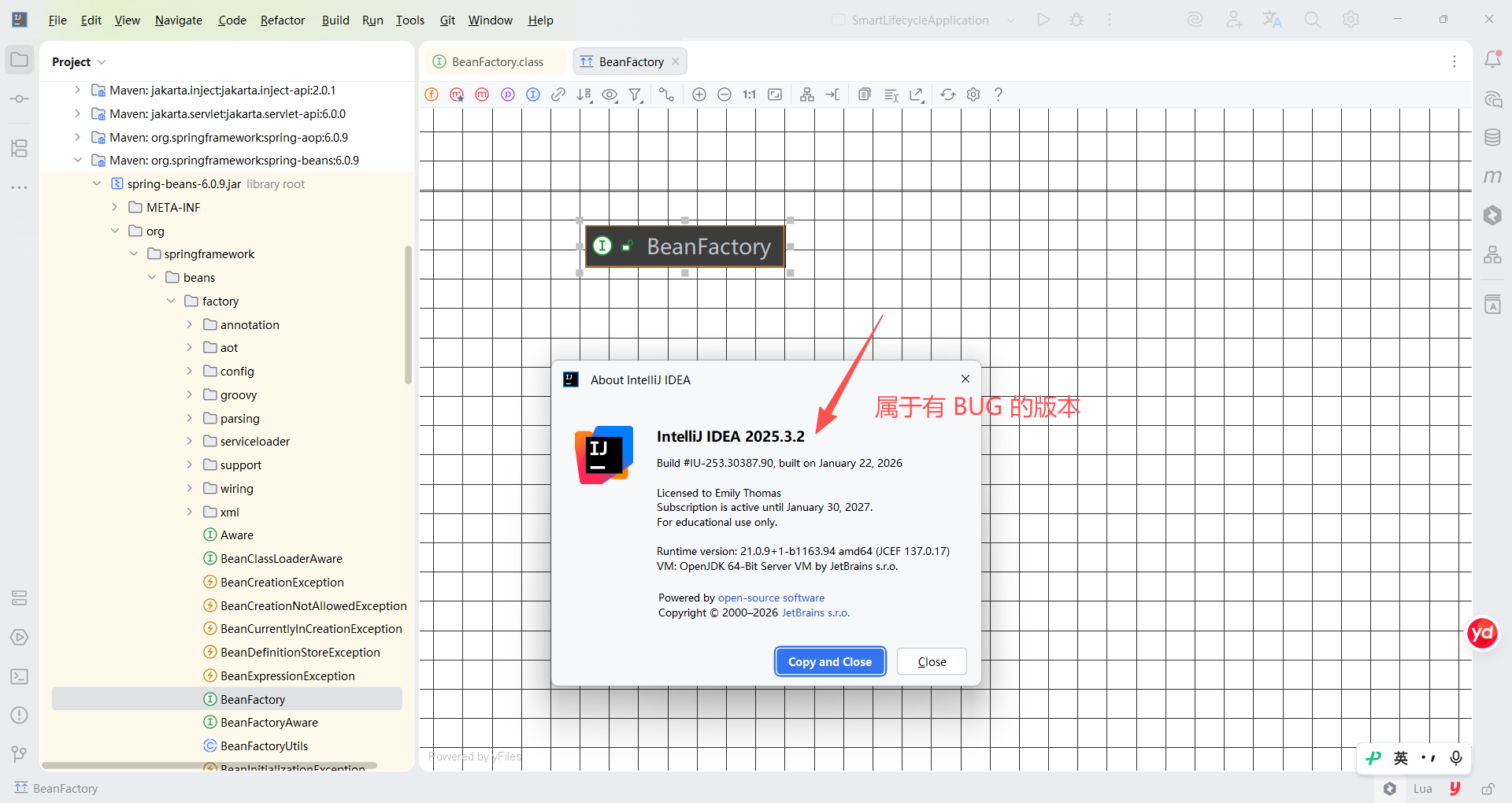The image size is (1512, 803).
Task: Select the BeanFactory node in diagram
Action: (x=685, y=246)
